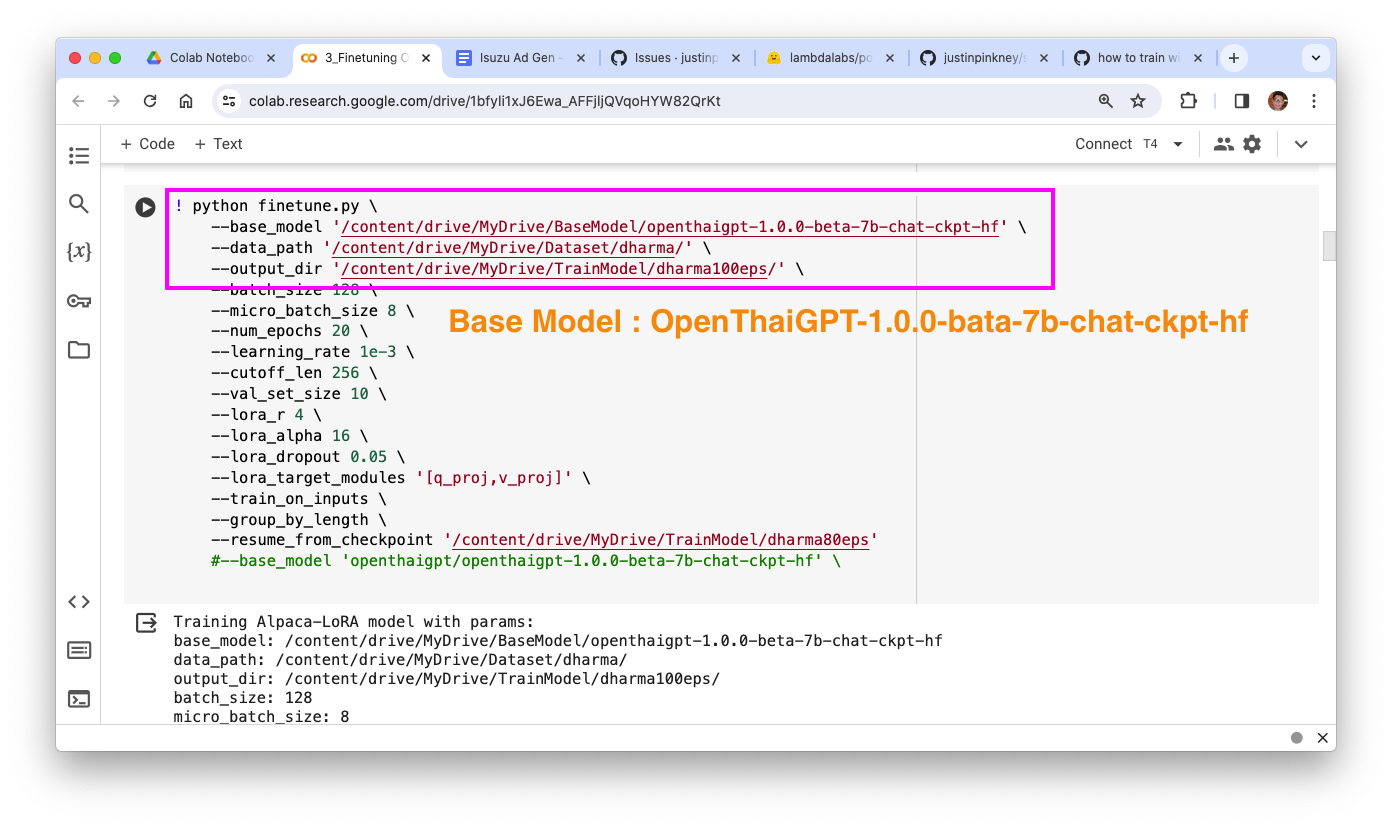1392x825 pixels.
Task: Switch to the Issues · justinp GitHub tab
Action: click(675, 58)
